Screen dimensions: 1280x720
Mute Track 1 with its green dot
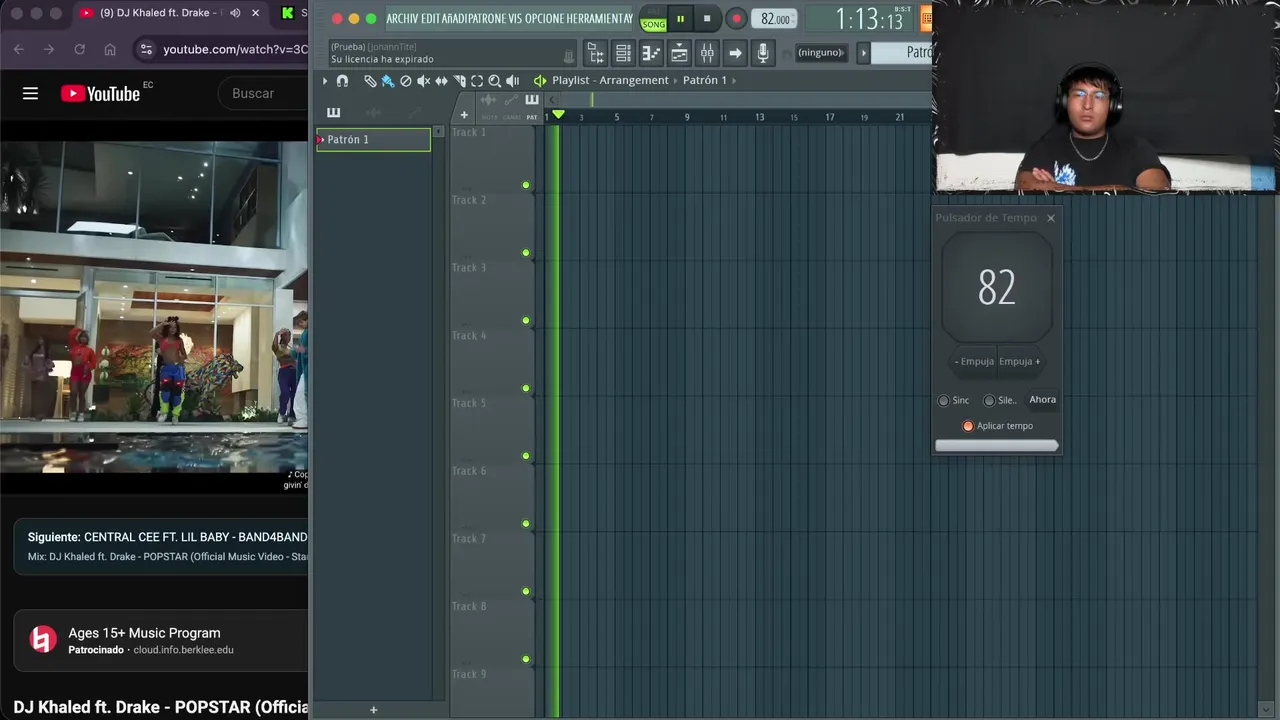tap(526, 185)
